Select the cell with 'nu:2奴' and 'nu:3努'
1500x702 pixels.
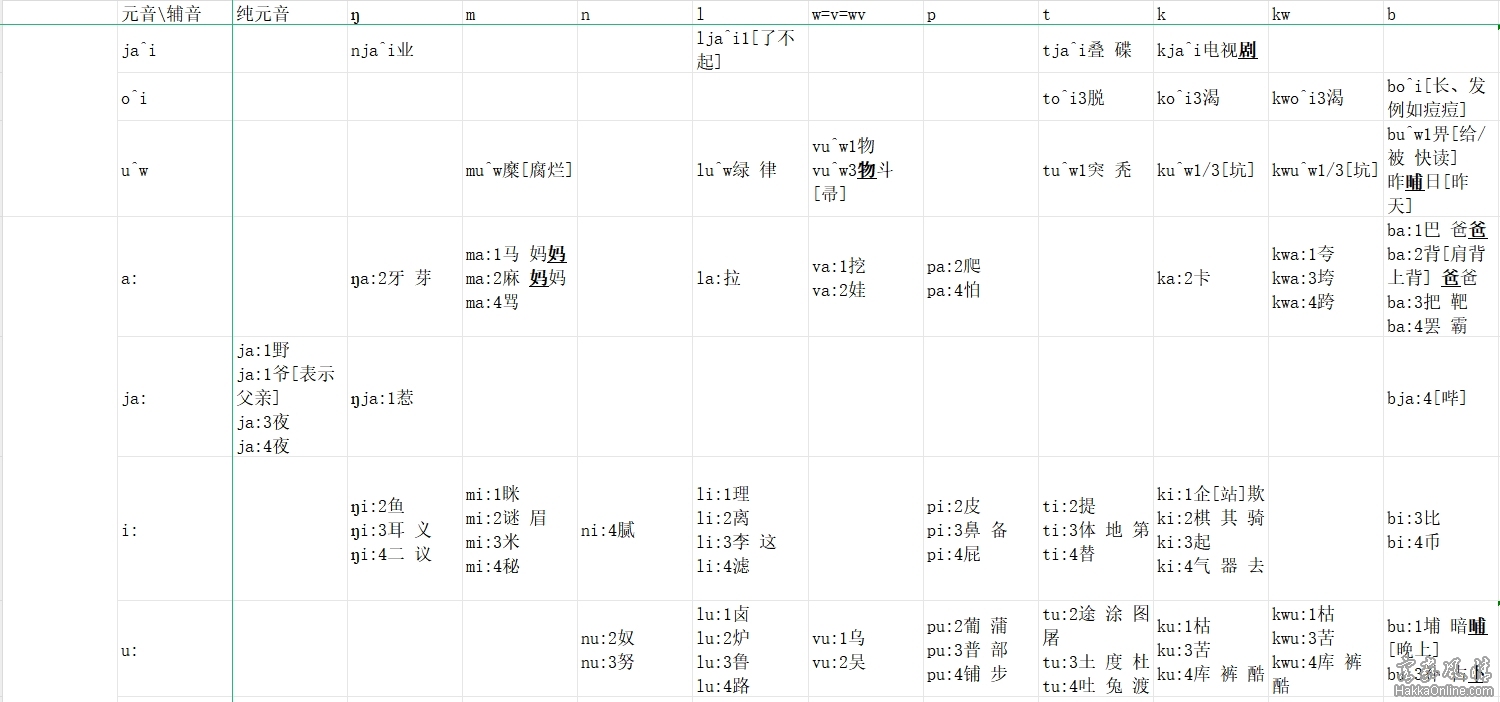634,650
